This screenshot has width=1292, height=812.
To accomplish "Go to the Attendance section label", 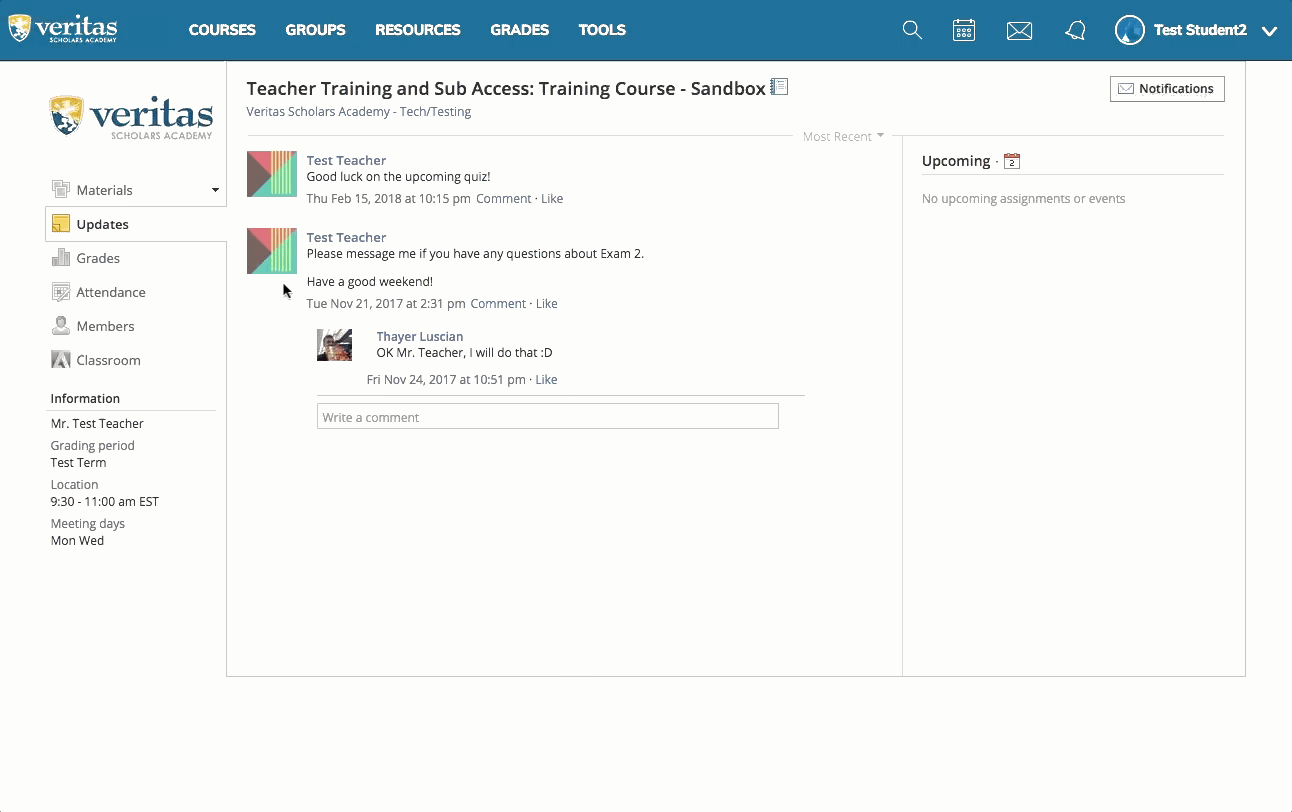I will (111, 292).
